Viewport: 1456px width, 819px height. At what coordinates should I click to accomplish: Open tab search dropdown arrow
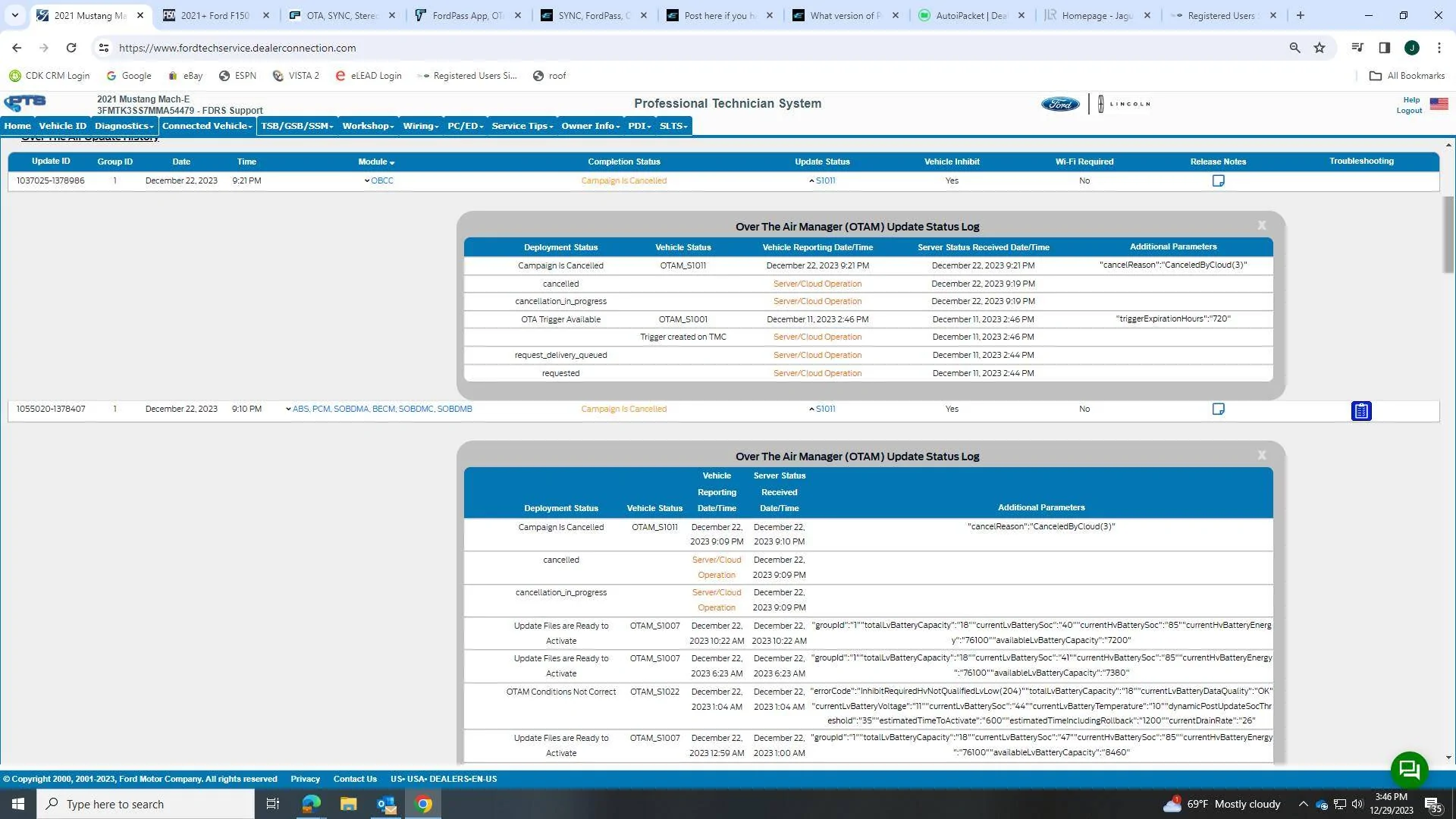pyautogui.click(x=14, y=15)
